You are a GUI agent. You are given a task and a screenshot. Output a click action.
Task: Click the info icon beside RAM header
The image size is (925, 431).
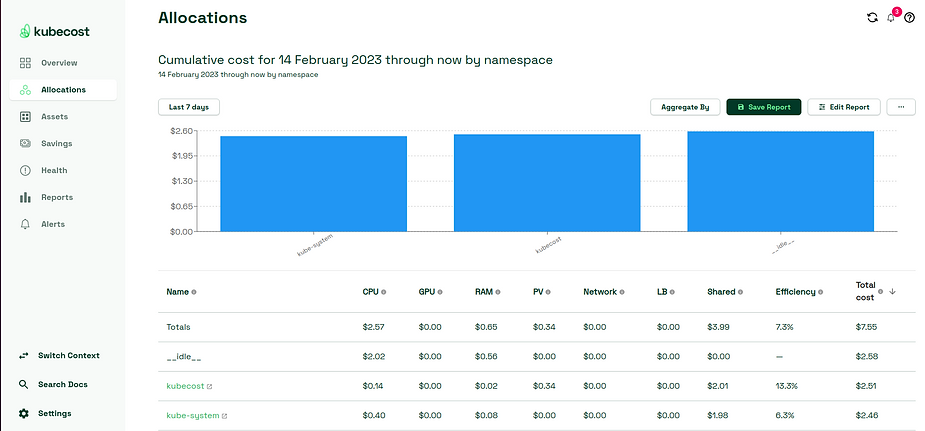tap(498, 292)
